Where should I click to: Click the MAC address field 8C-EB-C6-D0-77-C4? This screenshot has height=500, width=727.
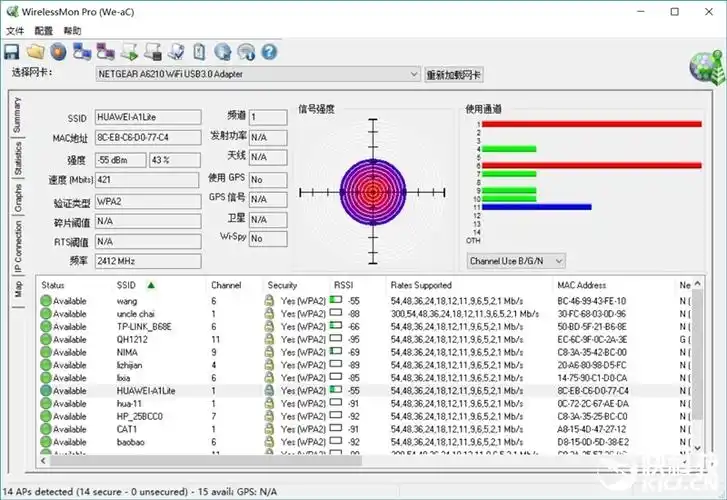tap(148, 137)
